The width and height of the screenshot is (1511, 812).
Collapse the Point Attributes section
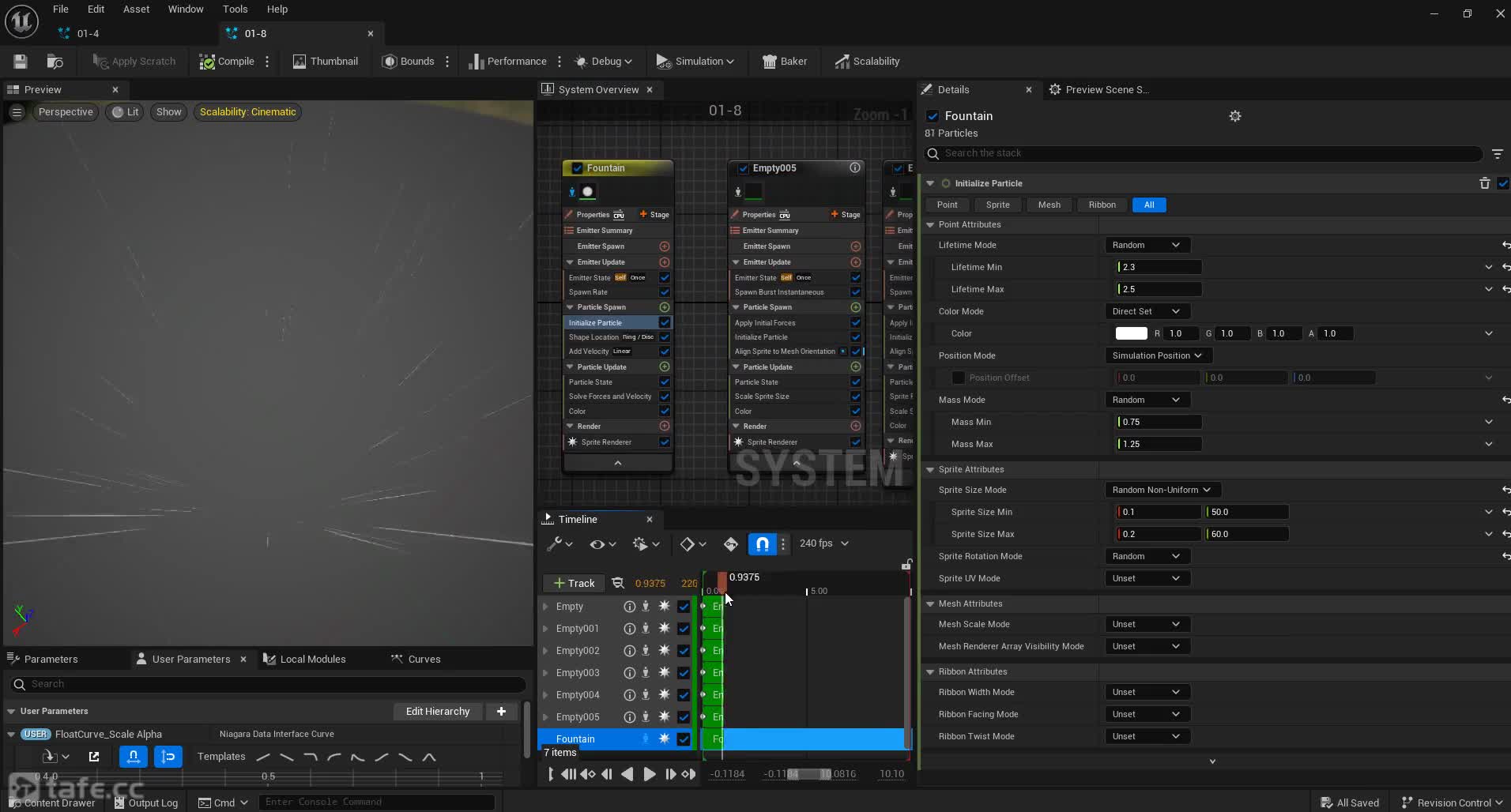point(930,224)
